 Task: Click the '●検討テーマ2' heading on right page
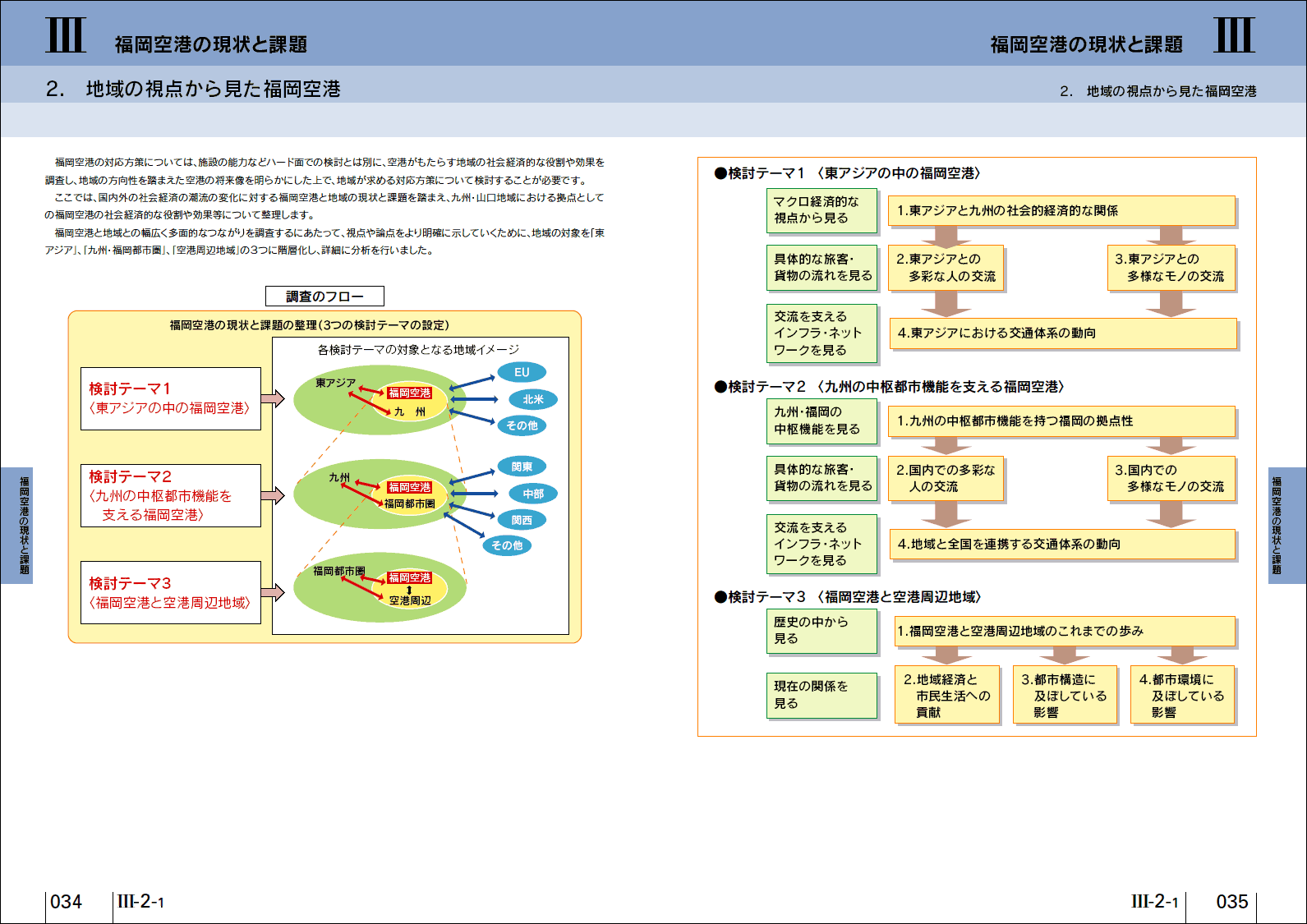[x=890, y=387]
